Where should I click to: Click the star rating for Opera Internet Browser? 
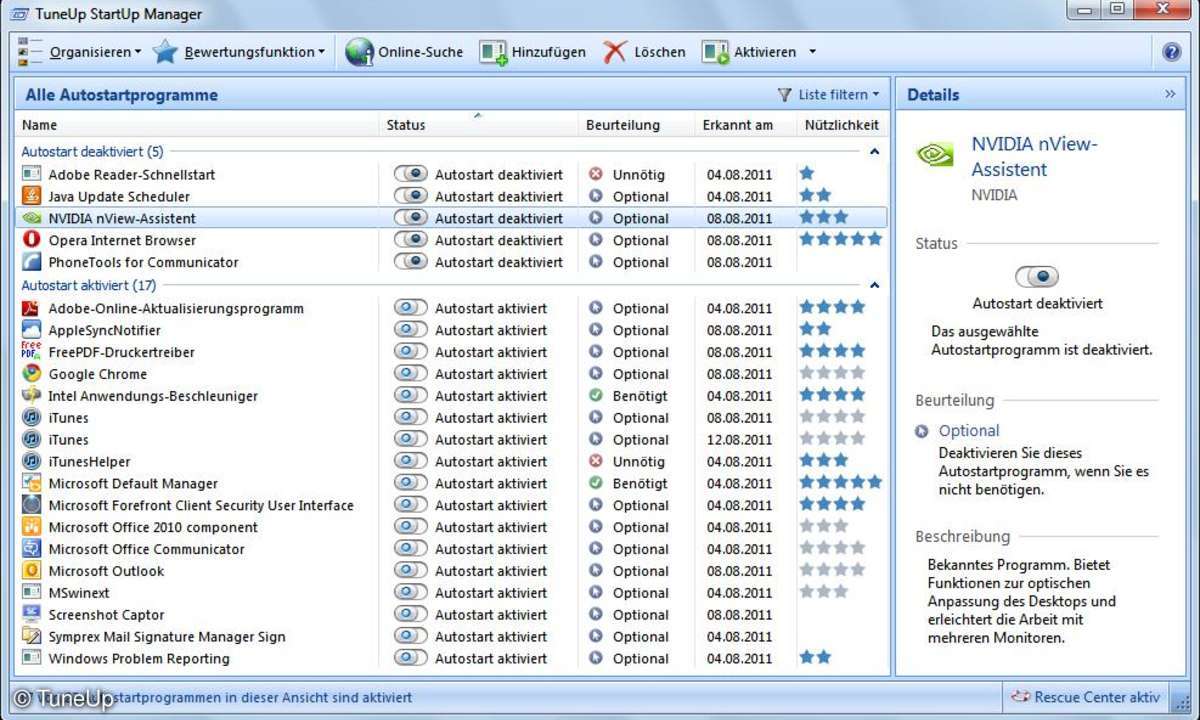841,239
